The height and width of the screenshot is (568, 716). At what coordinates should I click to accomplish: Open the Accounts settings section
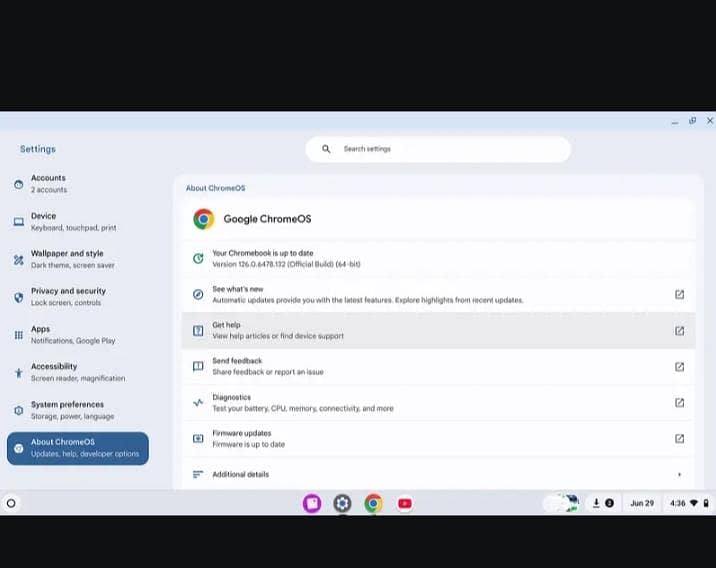pos(78,184)
